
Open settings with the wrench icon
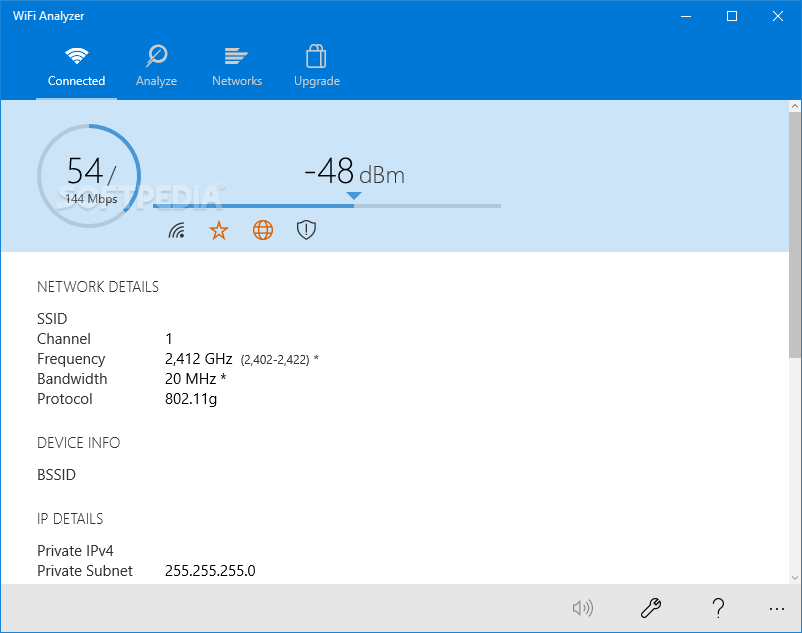click(x=651, y=608)
